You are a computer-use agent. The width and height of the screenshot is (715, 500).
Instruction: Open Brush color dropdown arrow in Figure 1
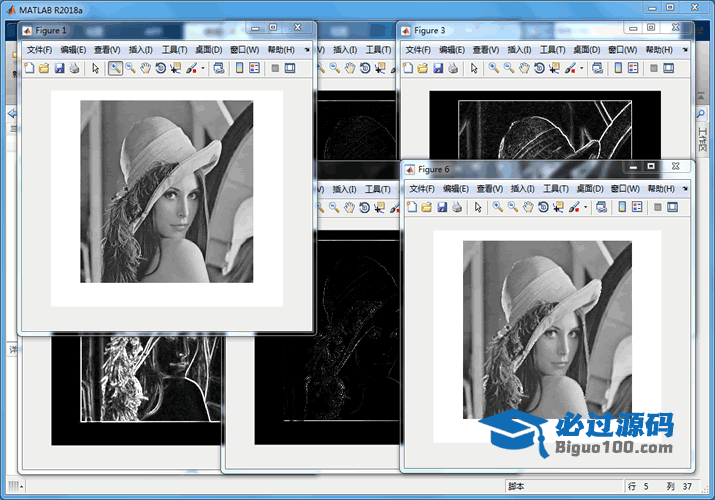click(x=203, y=68)
